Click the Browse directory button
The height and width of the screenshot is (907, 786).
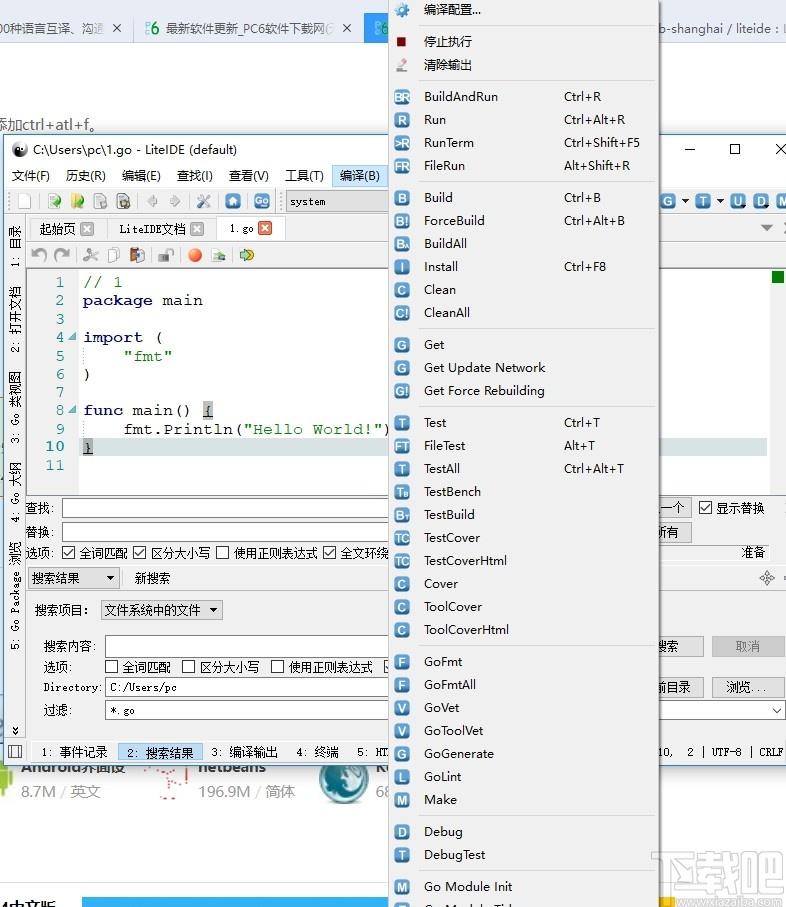(747, 687)
